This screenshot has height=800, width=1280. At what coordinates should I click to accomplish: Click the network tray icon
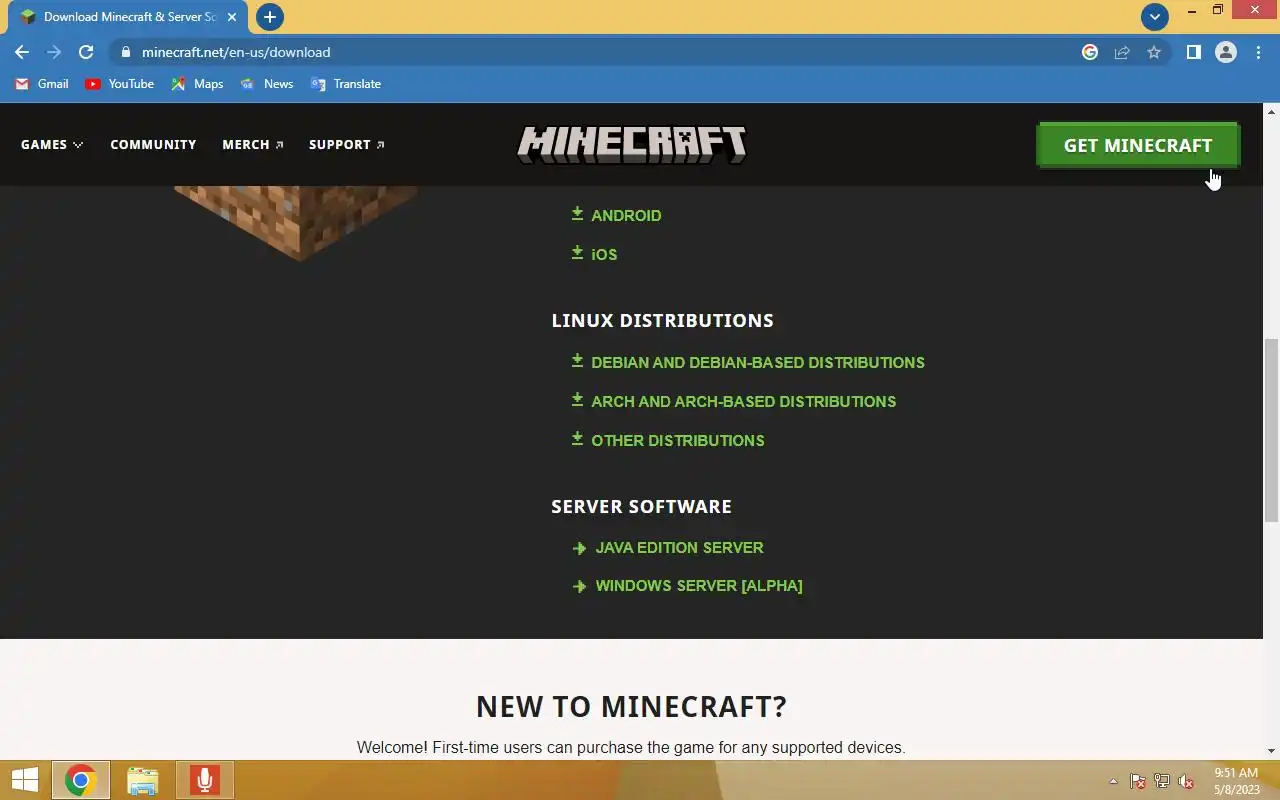[x=1162, y=781]
